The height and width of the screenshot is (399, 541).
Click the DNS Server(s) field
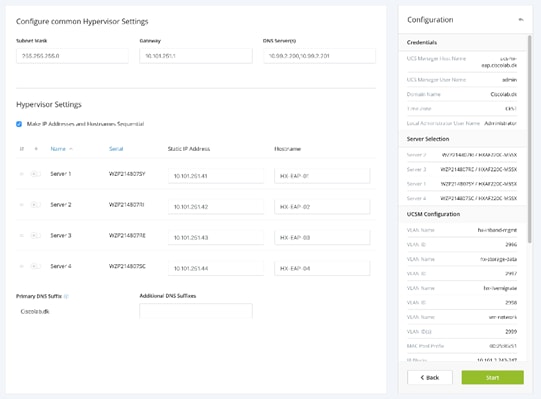pyautogui.click(x=319, y=56)
